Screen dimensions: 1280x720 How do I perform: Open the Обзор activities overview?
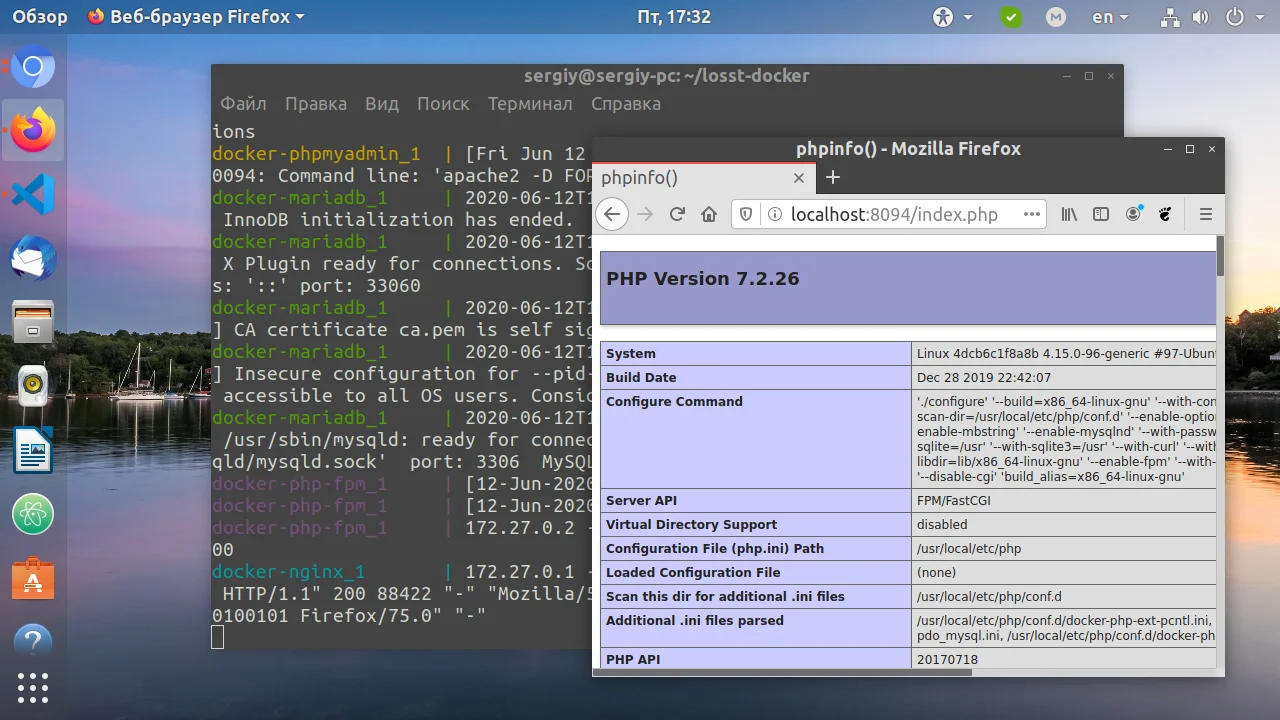(40, 17)
